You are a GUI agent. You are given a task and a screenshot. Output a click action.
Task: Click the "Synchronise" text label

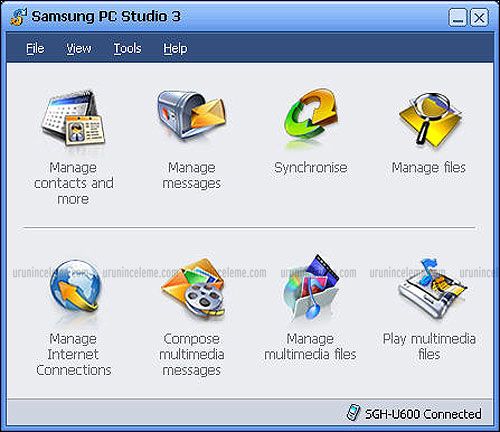[x=311, y=168]
